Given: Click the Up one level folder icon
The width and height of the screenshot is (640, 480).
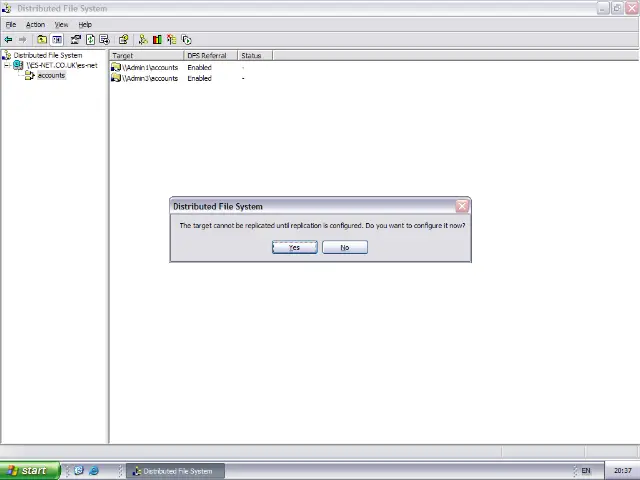Looking at the screenshot, I should (x=42, y=40).
